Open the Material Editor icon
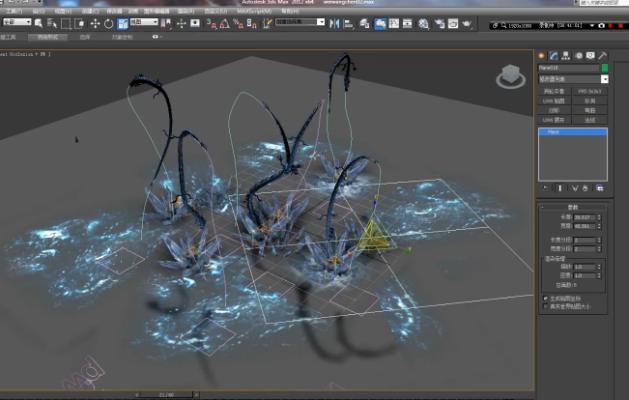This screenshot has height=400, width=629. (424, 24)
